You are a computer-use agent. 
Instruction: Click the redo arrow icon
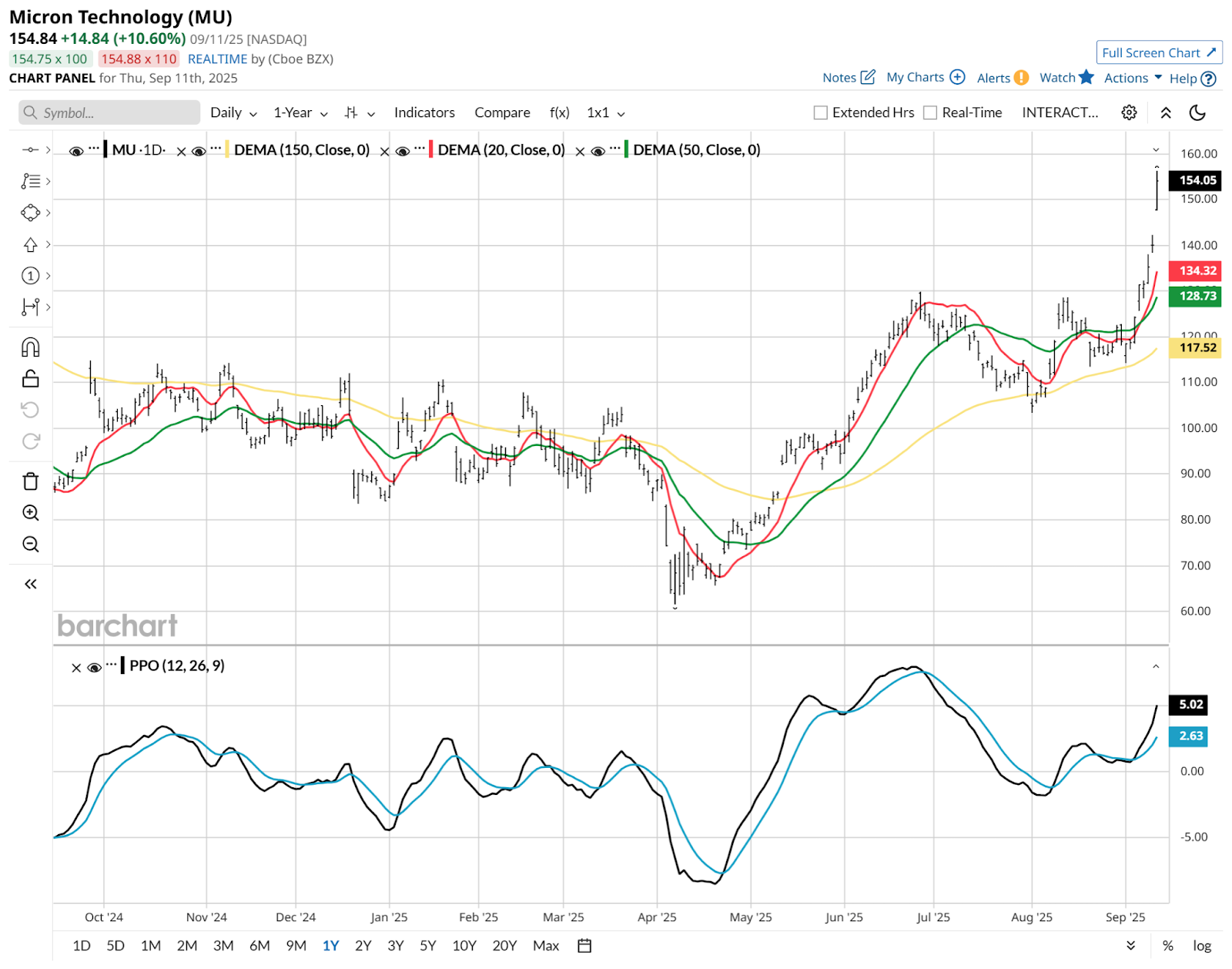30,441
